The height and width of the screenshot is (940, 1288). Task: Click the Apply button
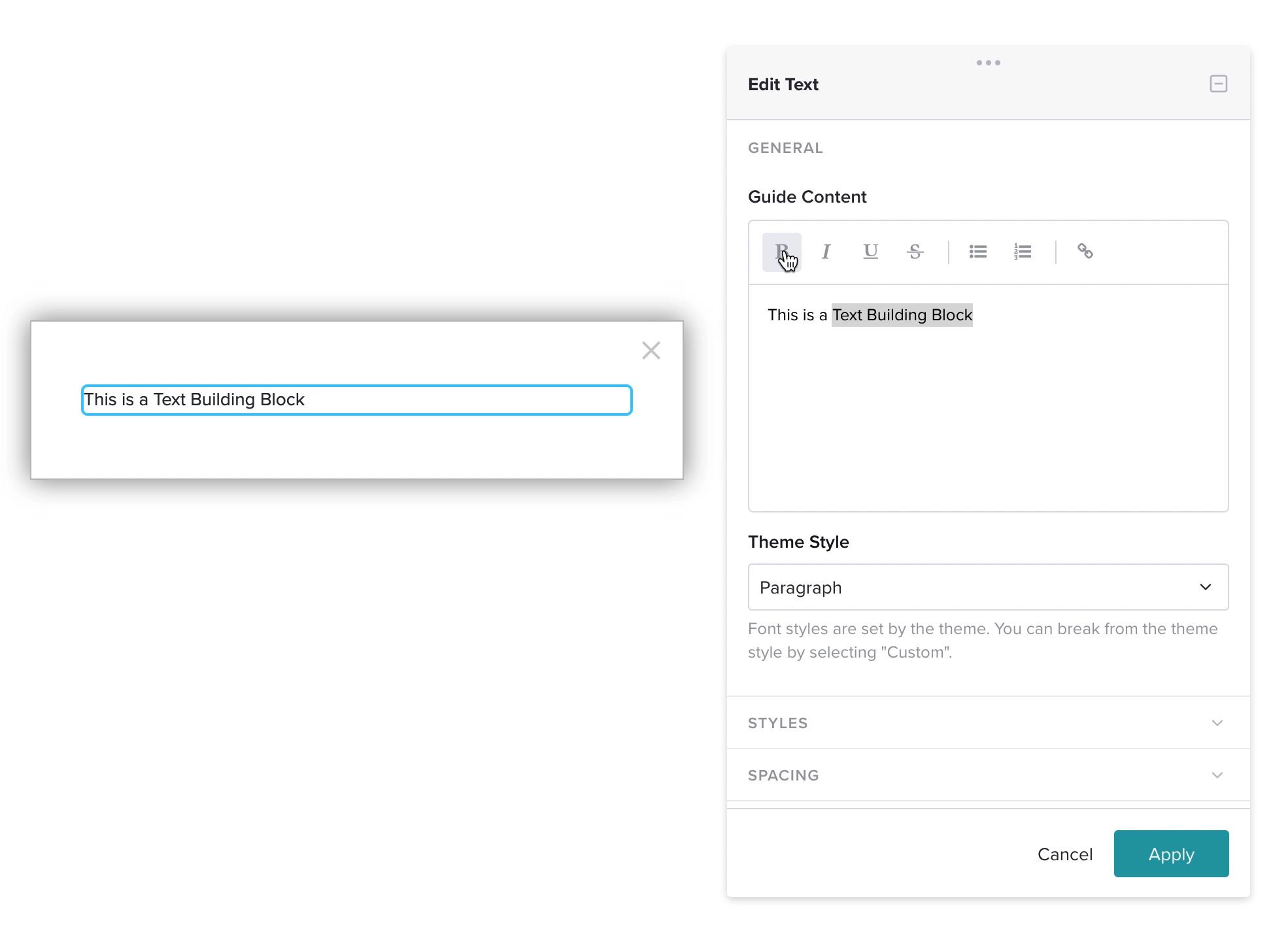point(1171,854)
